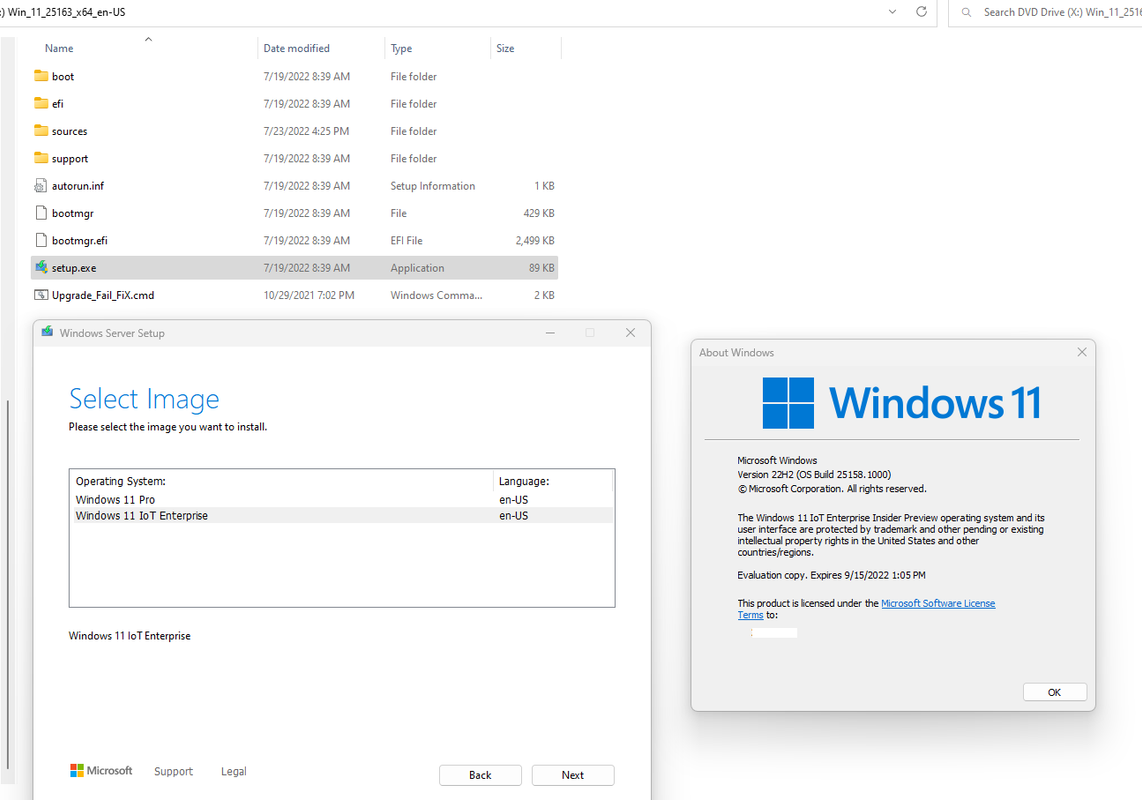Click the Explorer navigation pane scrollbar

coord(8,583)
